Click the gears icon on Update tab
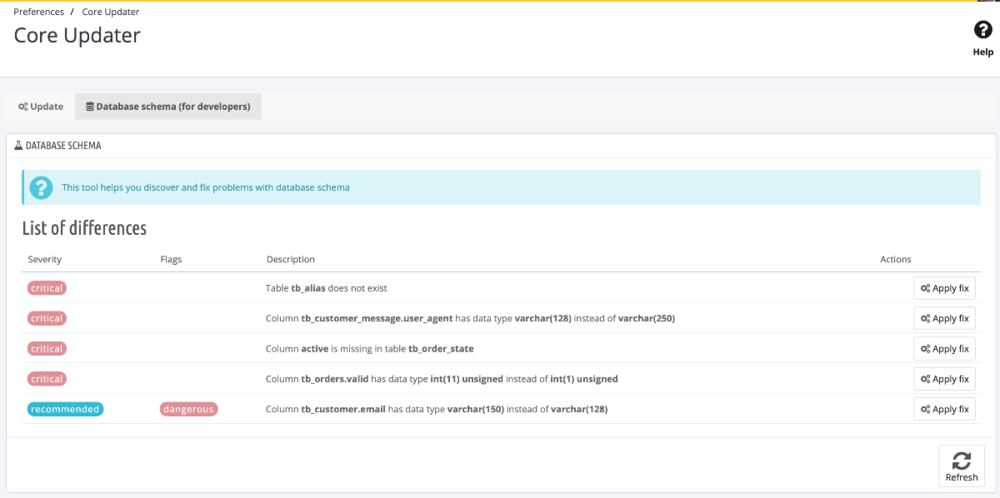The width and height of the screenshot is (1000, 498). [x=23, y=107]
